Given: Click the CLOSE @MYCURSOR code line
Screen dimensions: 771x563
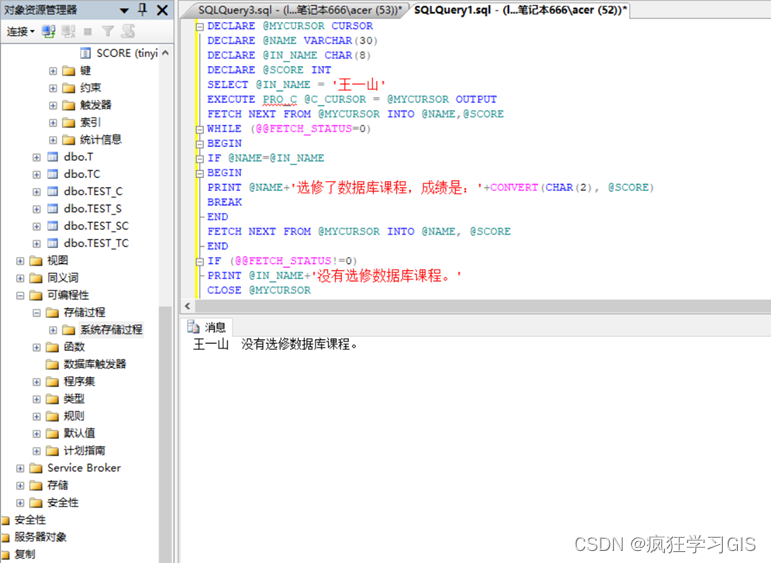Looking at the screenshot, I should point(259,290).
